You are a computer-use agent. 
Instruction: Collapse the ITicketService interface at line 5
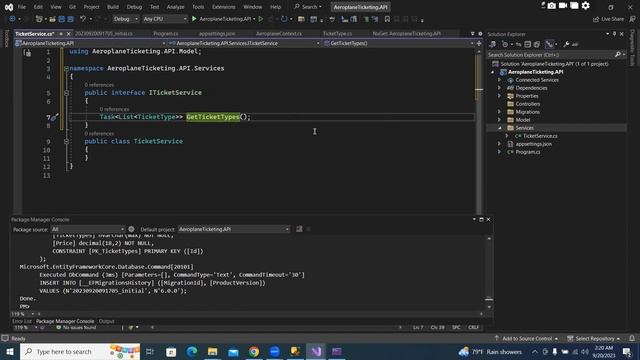(66, 93)
